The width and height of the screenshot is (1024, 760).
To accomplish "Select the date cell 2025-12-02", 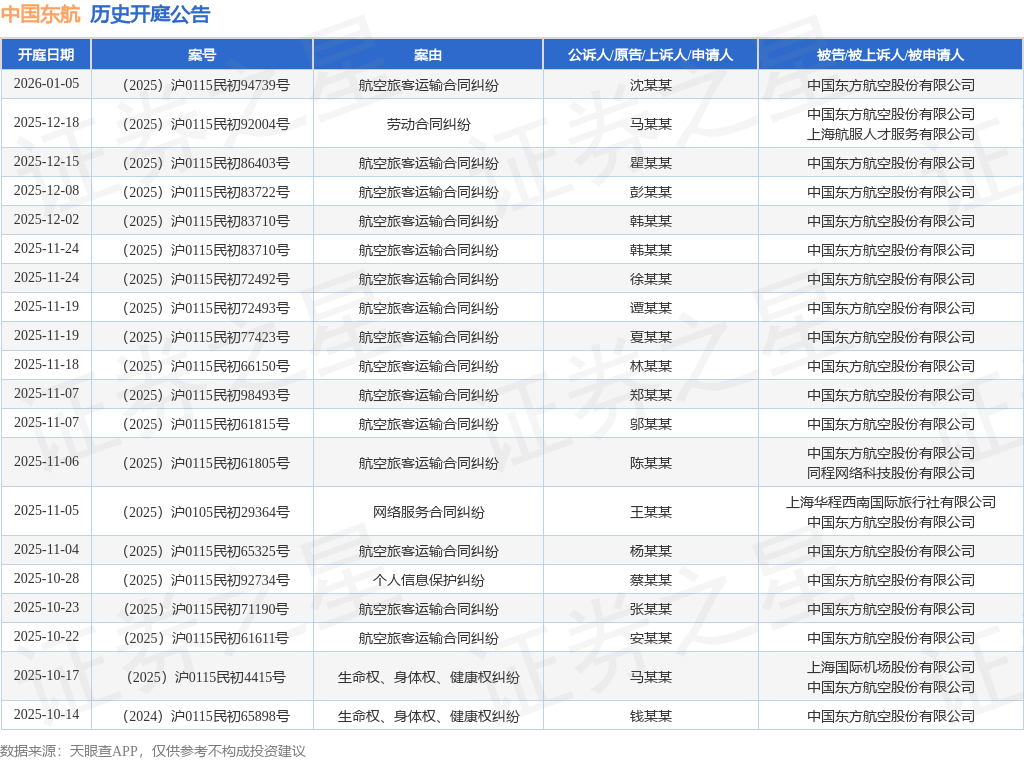I will (x=46, y=219).
